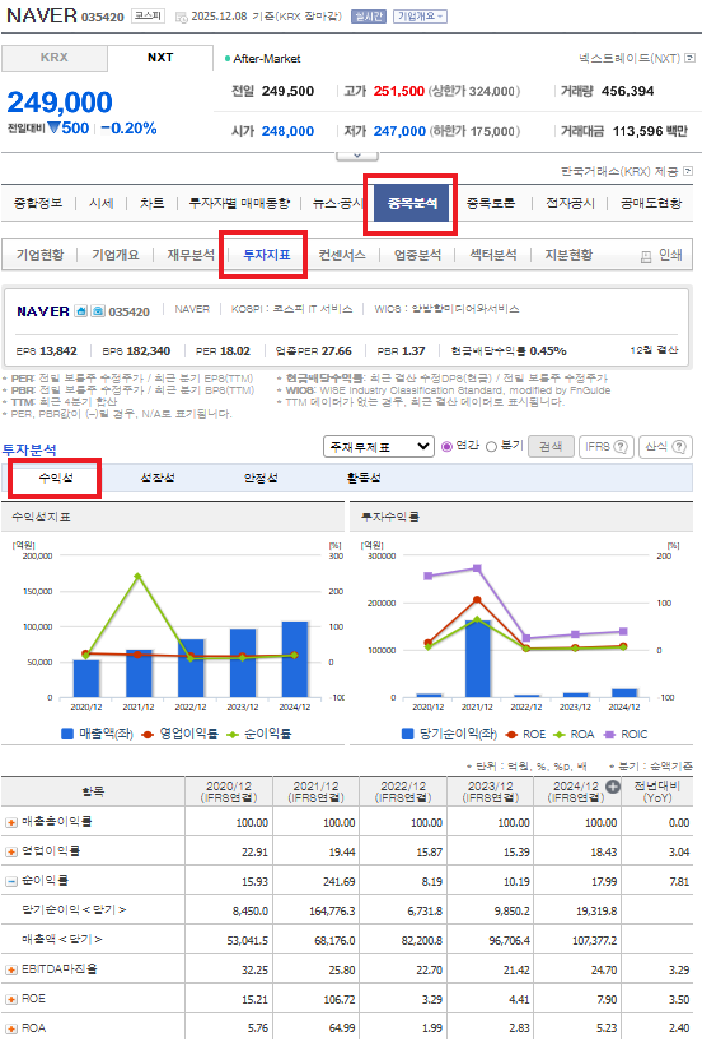Select the 연간 radio button

coord(447,446)
